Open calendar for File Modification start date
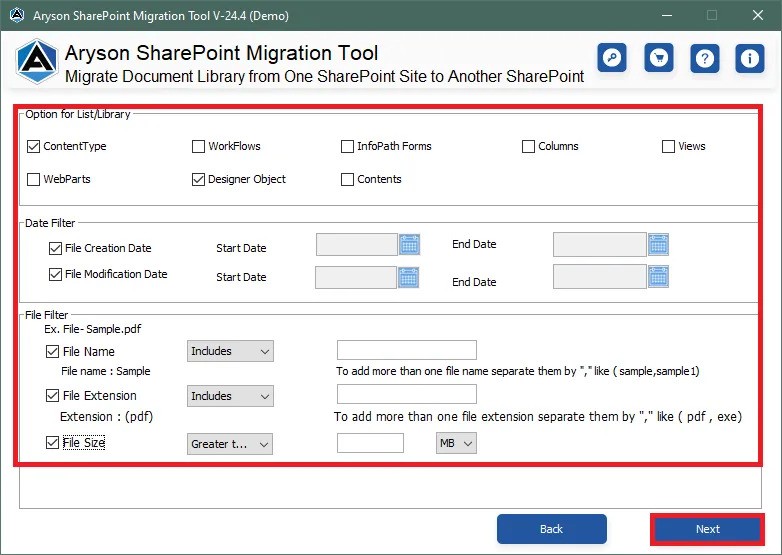This screenshot has height=555, width=782. 408,278
